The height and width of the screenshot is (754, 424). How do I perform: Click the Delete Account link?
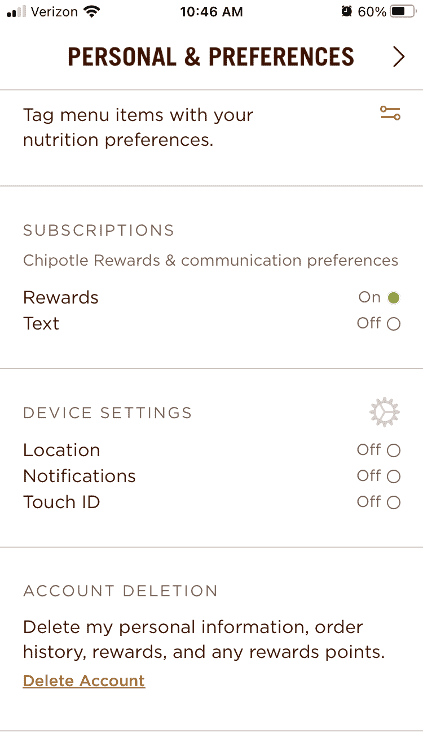pos(84,680)
